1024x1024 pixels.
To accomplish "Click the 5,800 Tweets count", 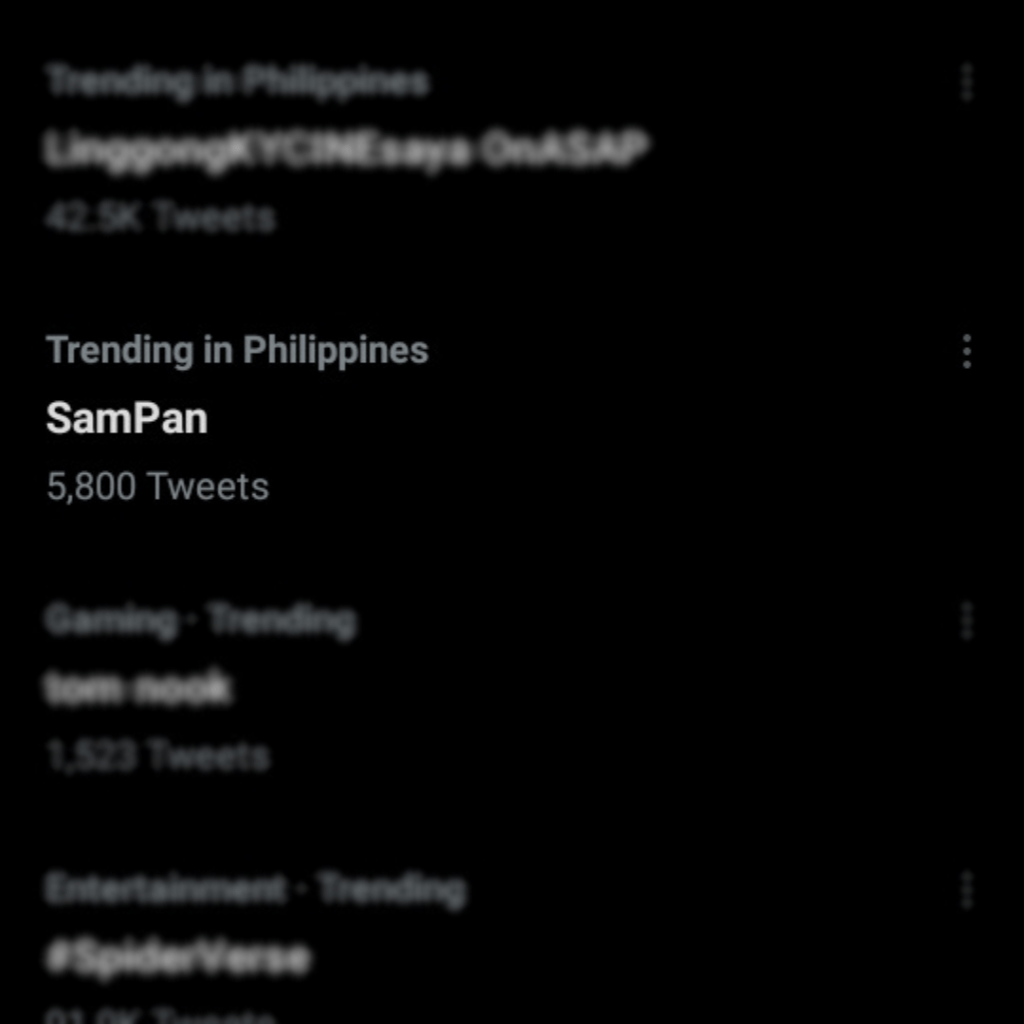I will pyautogui.click(x=157, y=487).
